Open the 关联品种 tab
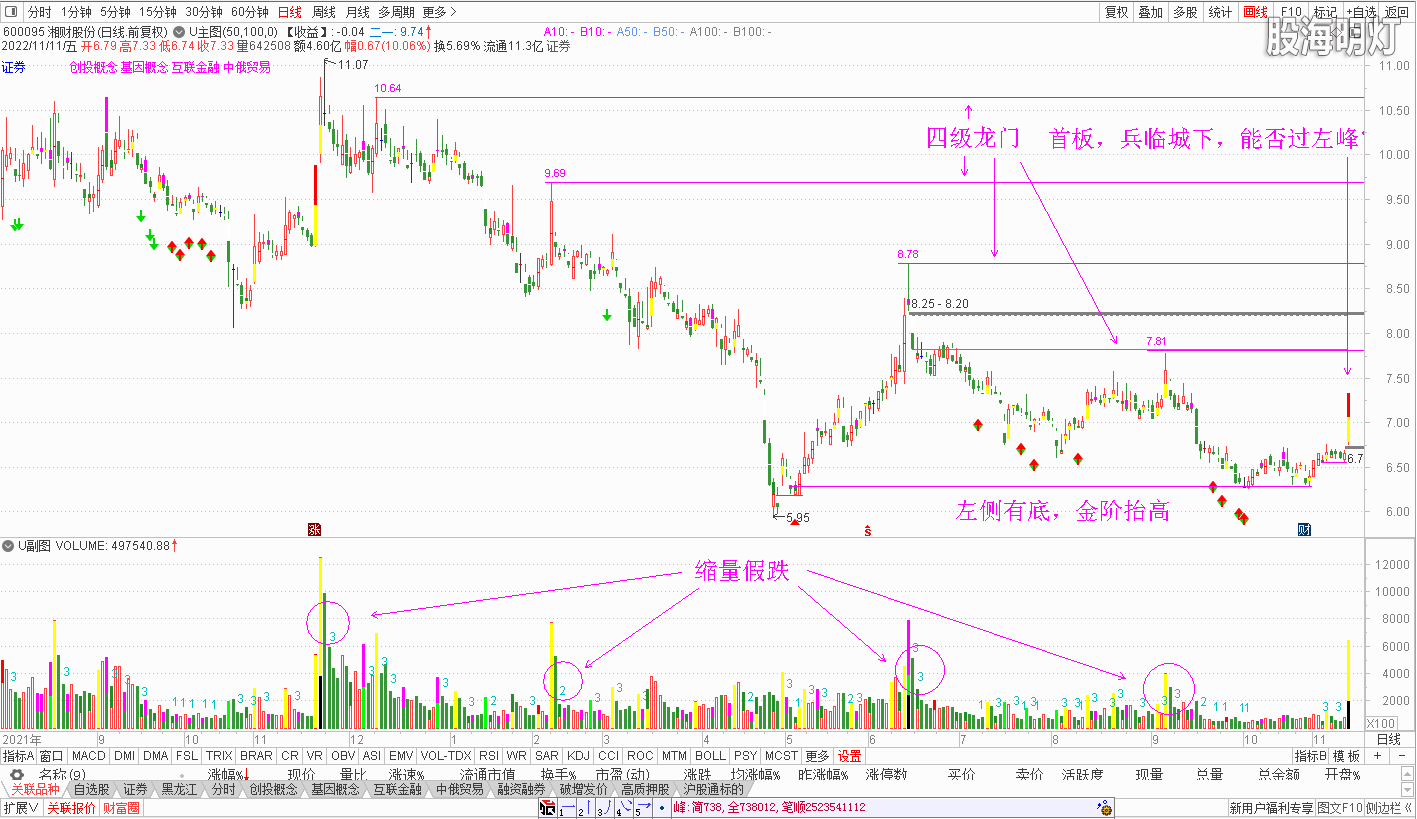Screen dimensions: 1417x819 34,789
